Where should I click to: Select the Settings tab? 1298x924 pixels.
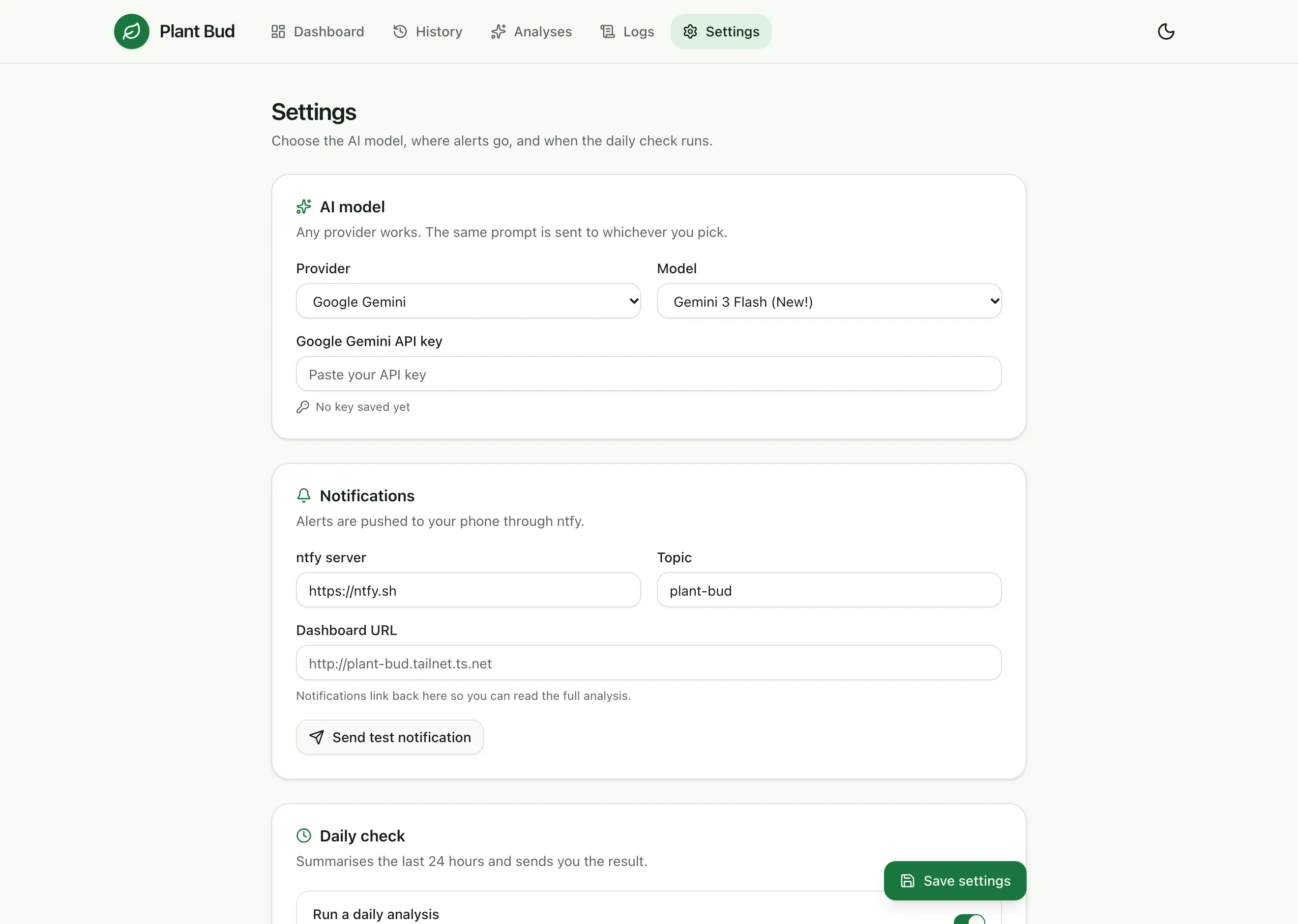(x=721, y=31)
